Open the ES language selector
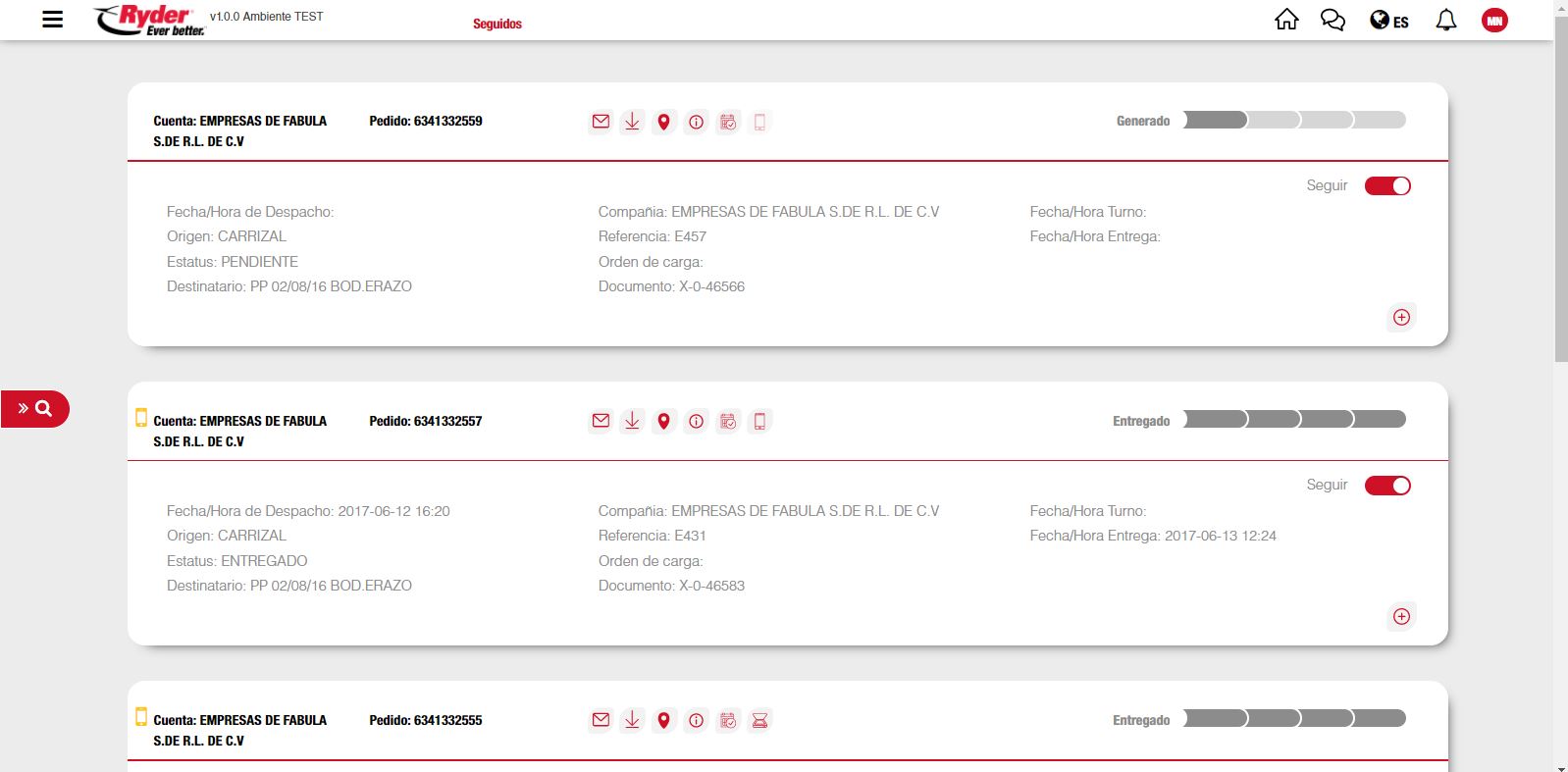Screen dimensions: 1568x772 coord(1388,21)
